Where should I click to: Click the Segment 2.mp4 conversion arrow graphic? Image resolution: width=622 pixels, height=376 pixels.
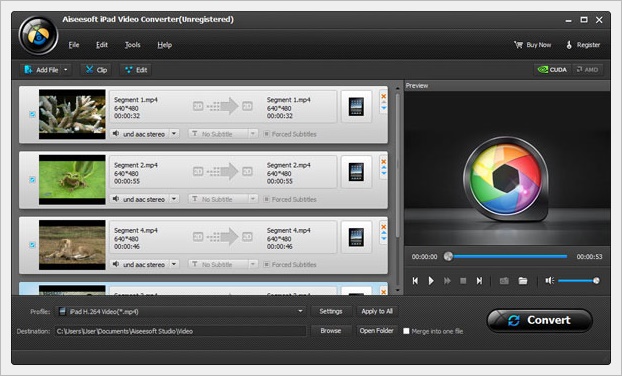pos(223,171)
